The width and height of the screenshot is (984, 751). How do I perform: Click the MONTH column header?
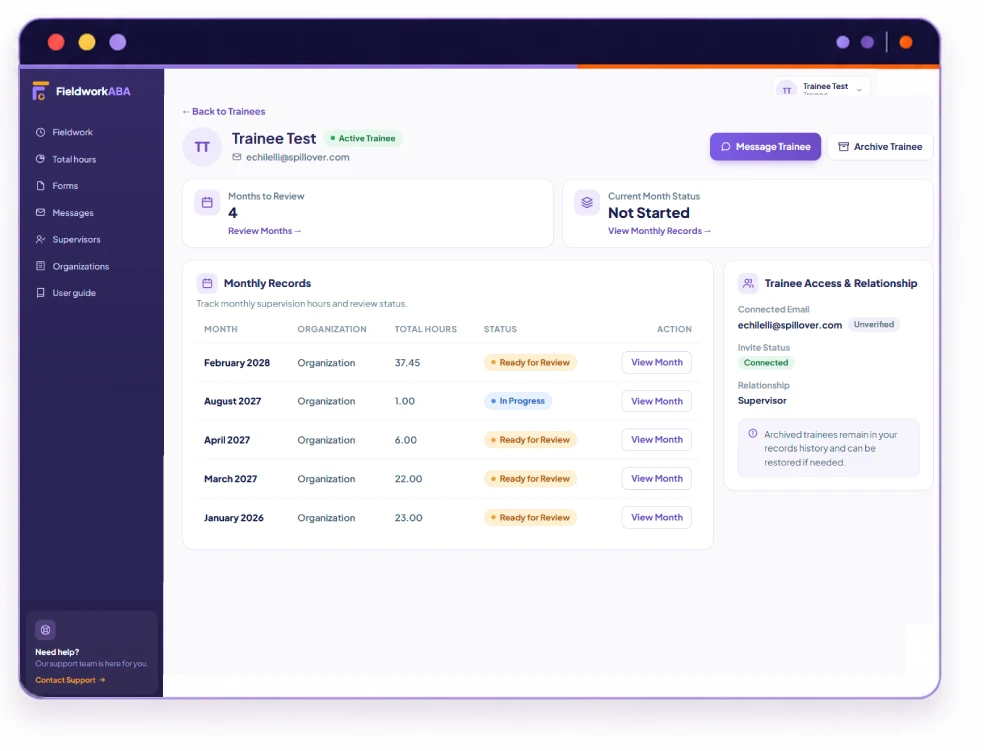(x=221, y=329)
